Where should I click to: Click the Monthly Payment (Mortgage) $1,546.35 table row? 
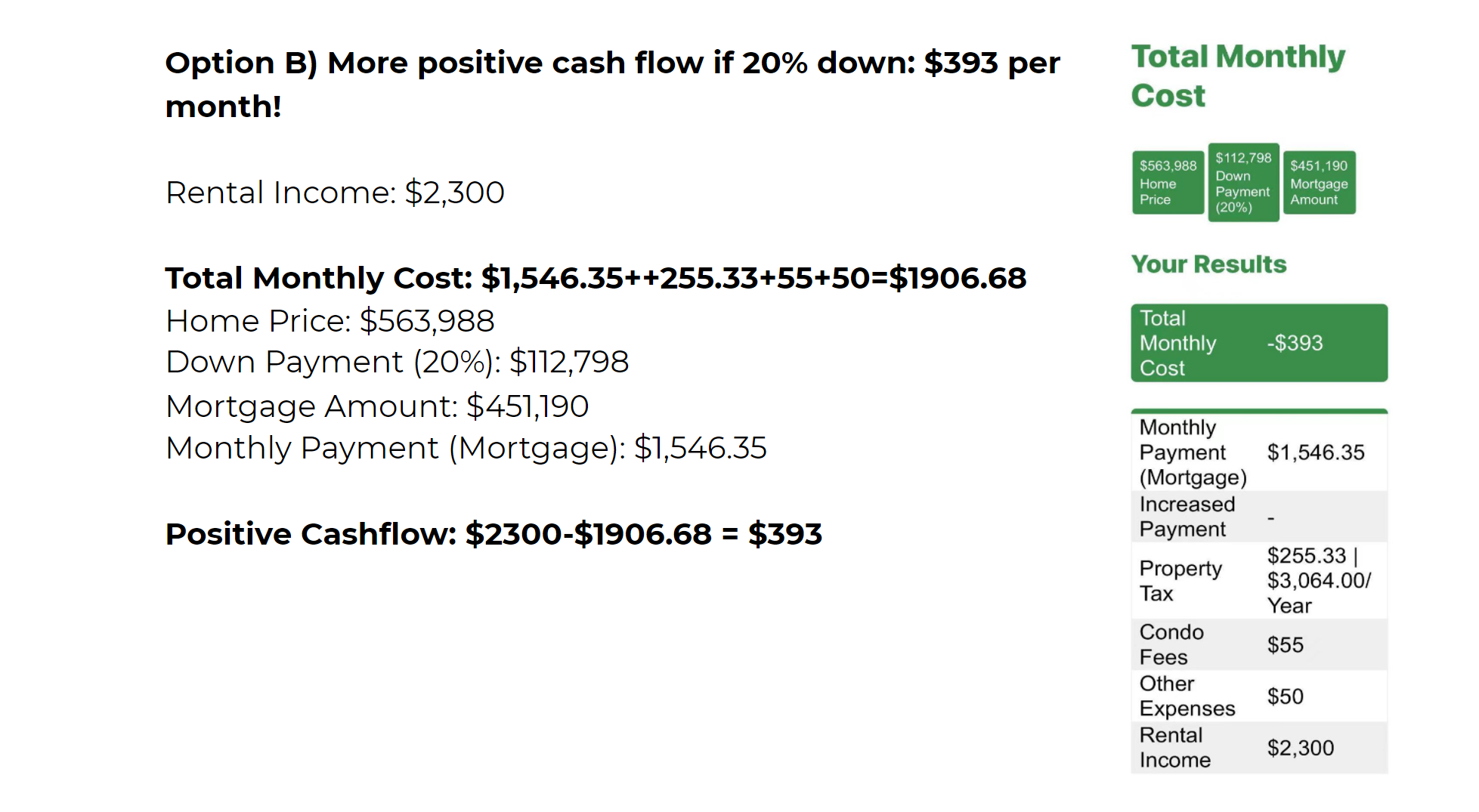1258,452
